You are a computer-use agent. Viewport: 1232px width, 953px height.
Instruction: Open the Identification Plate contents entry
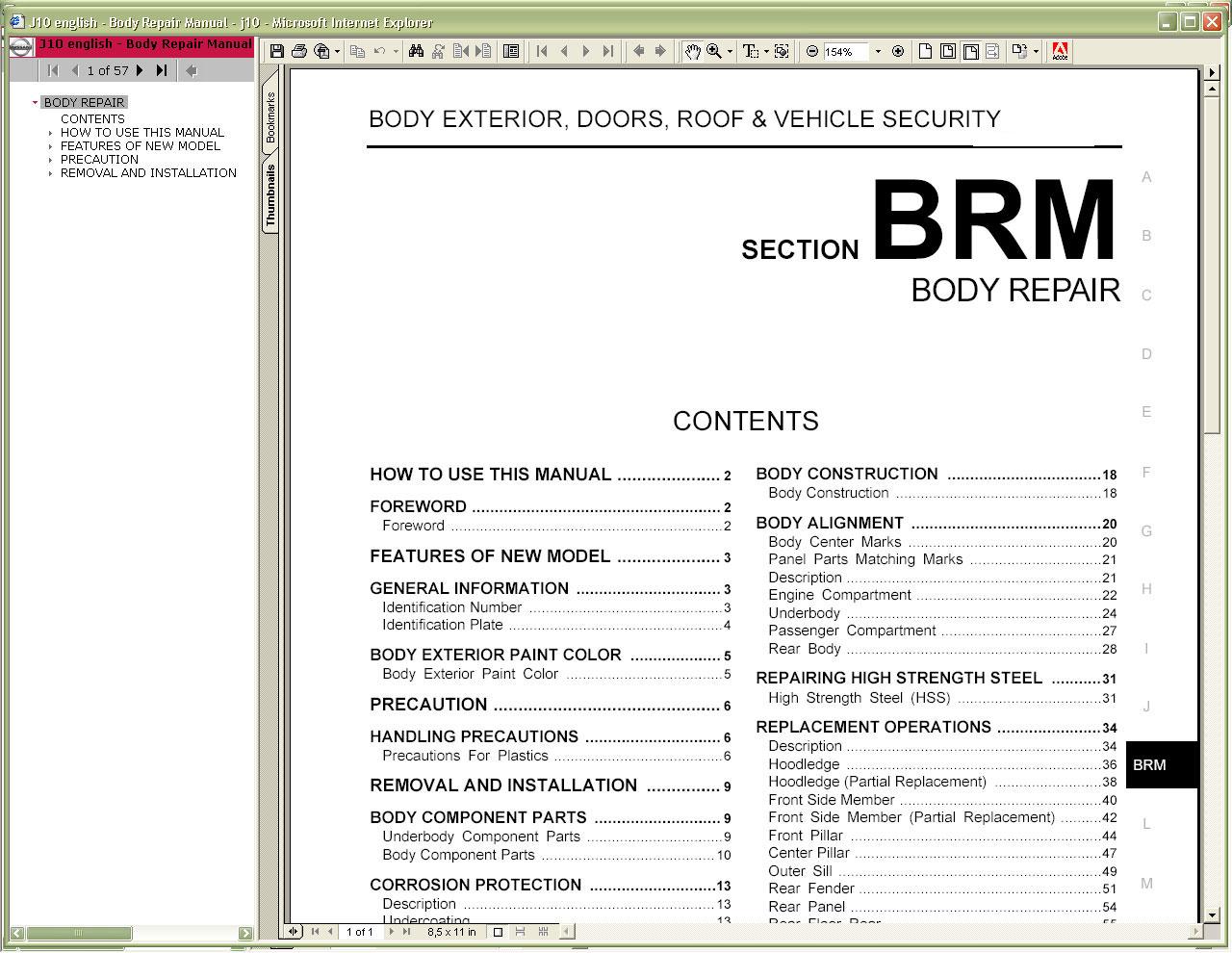coord(556,625)
